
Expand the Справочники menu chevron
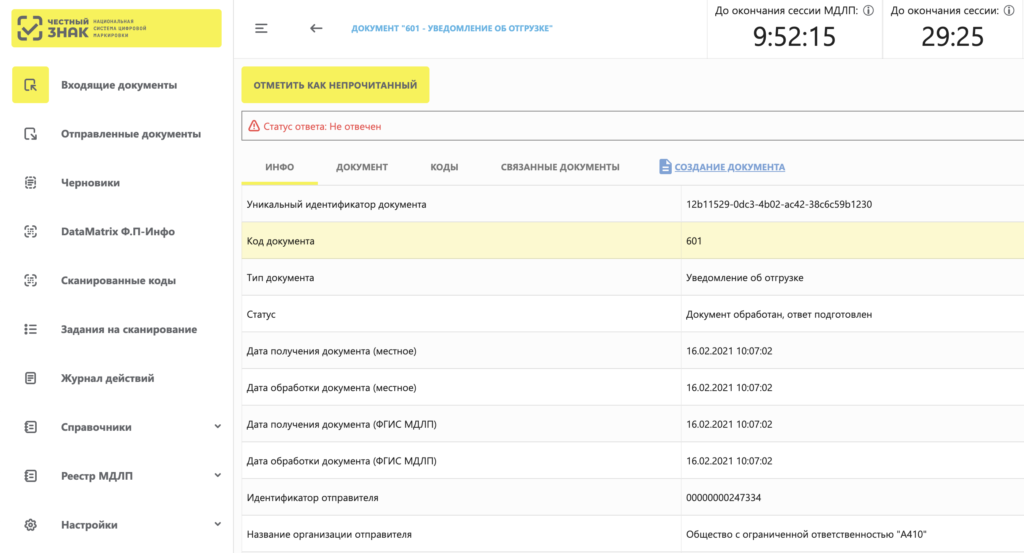coord(218,427)
